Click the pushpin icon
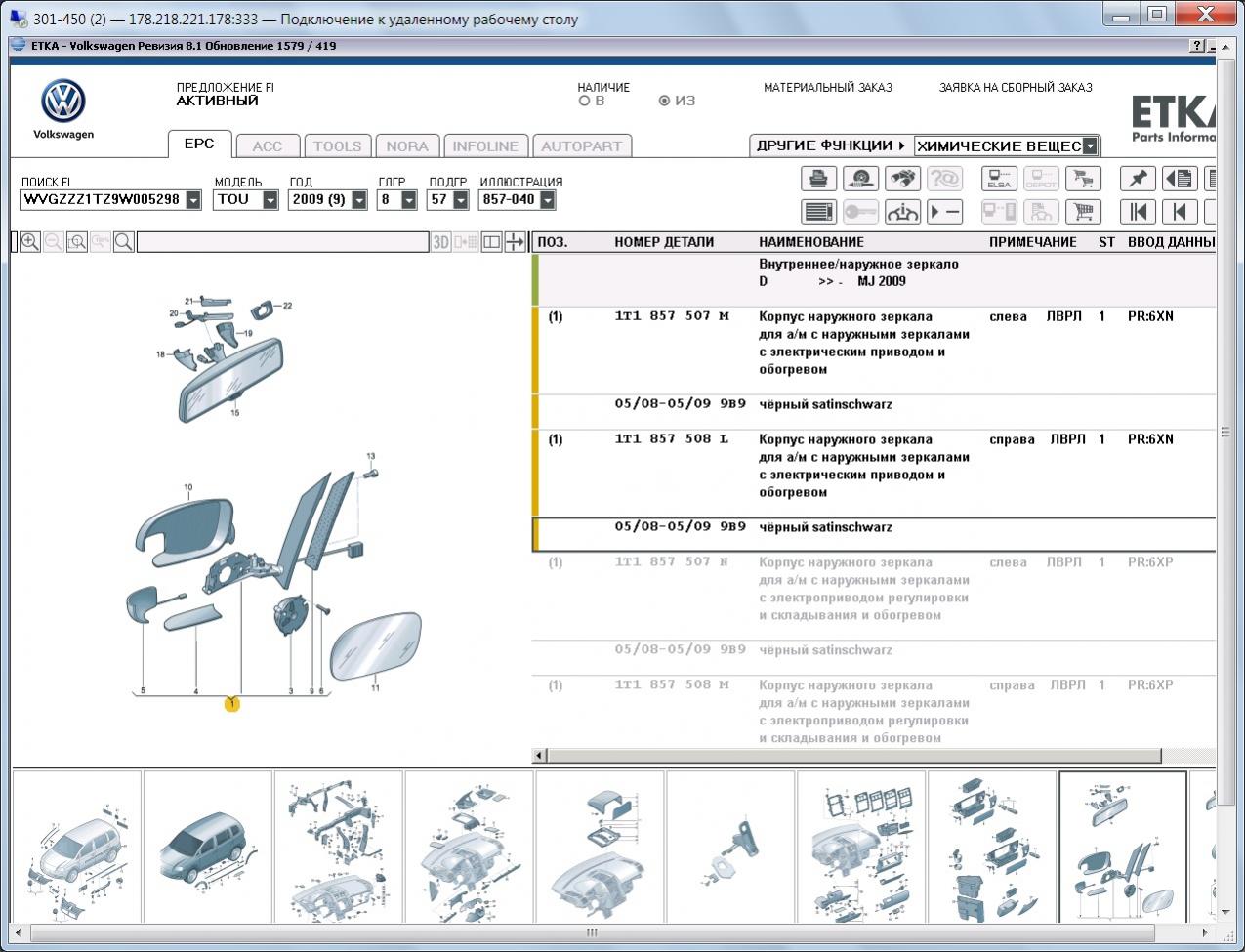1245x952 pixels. click(1138, 179)
